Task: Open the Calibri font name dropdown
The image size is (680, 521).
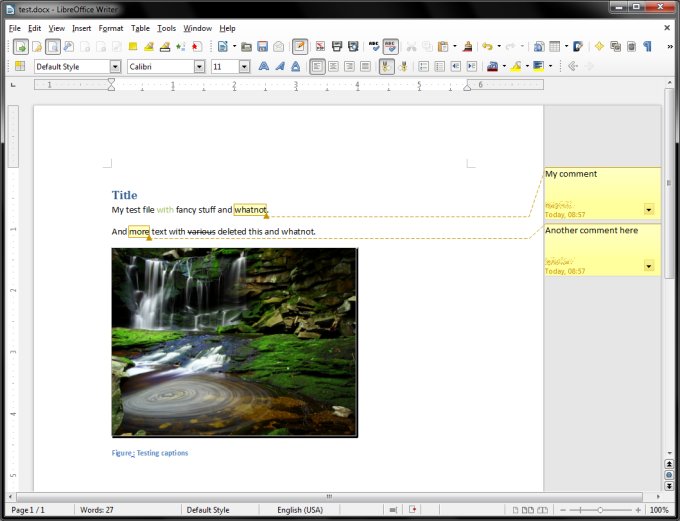Action: [200, 67]
